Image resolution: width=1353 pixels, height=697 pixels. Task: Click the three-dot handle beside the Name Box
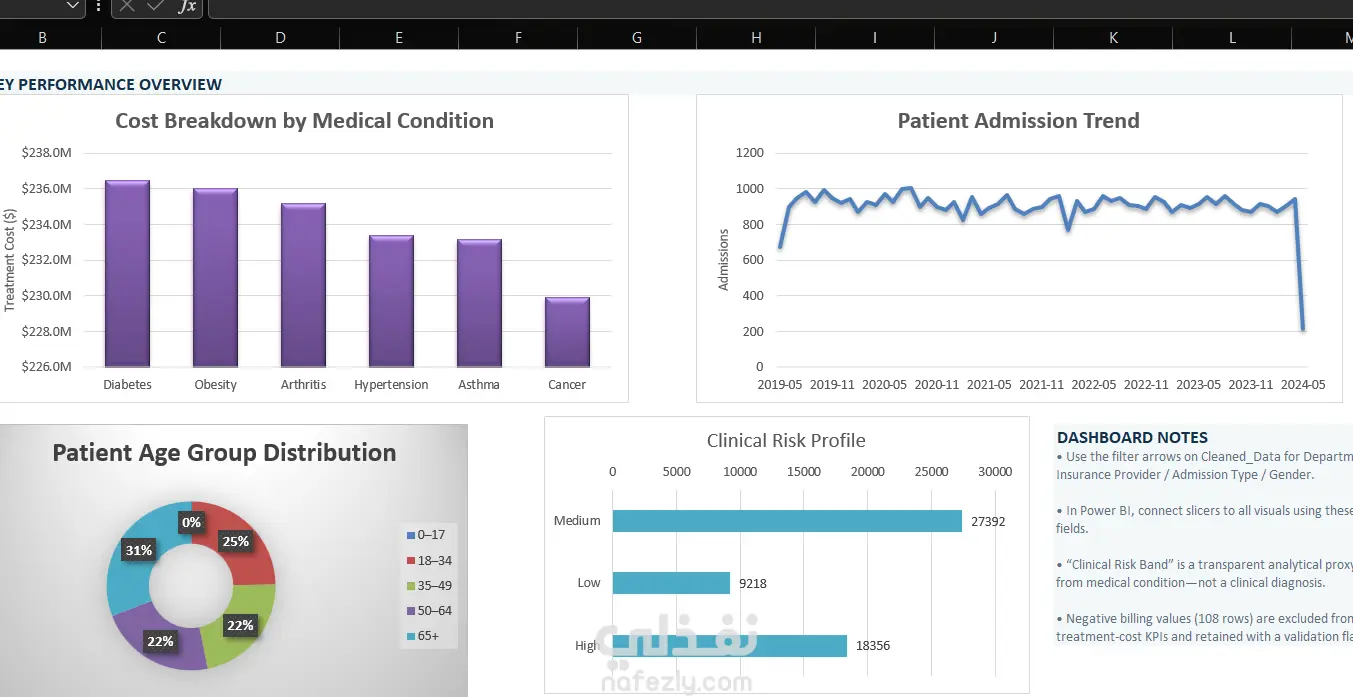pyautogui.click(x=98, y=6)
